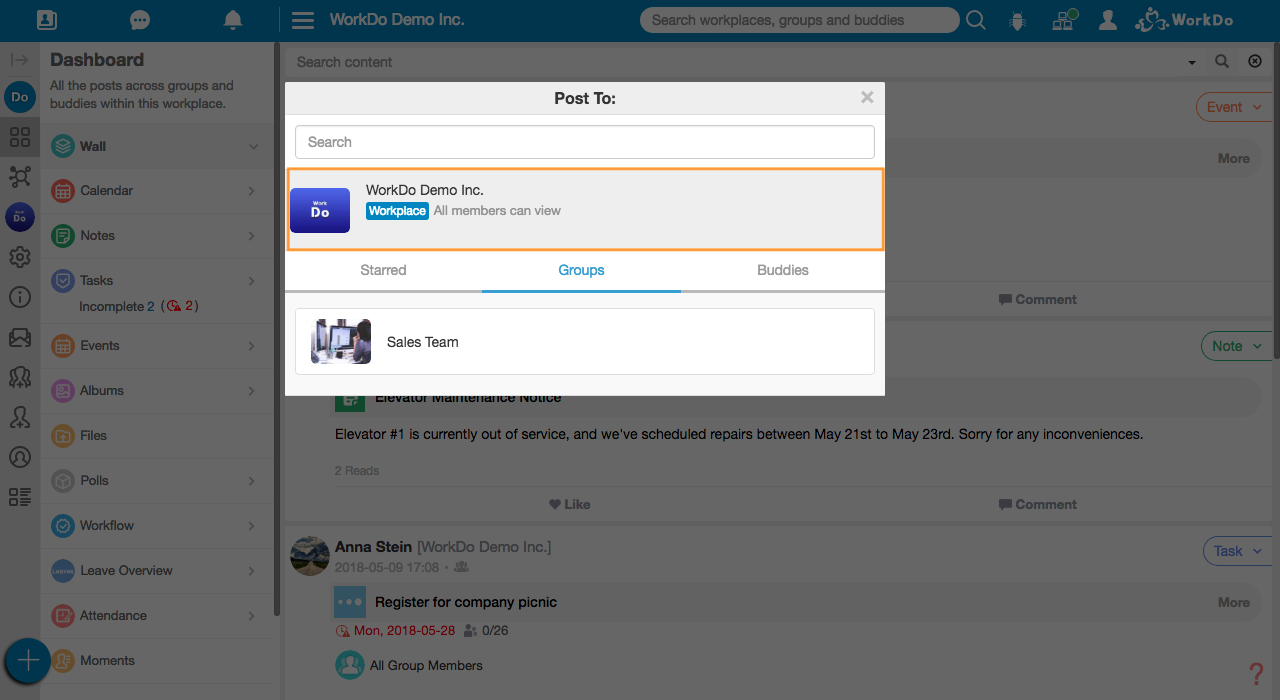Screen dimensions: 1280x700
Task: Switch to the Buddies tab
Action: point(783,270)
